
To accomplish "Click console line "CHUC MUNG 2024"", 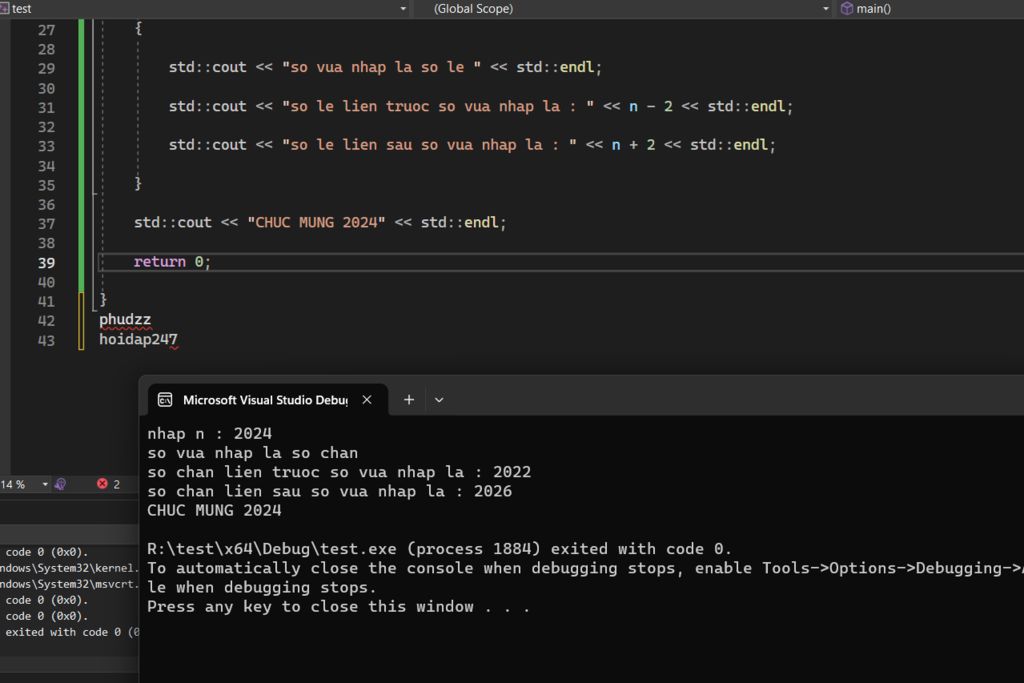I will (x=214, y=511).
